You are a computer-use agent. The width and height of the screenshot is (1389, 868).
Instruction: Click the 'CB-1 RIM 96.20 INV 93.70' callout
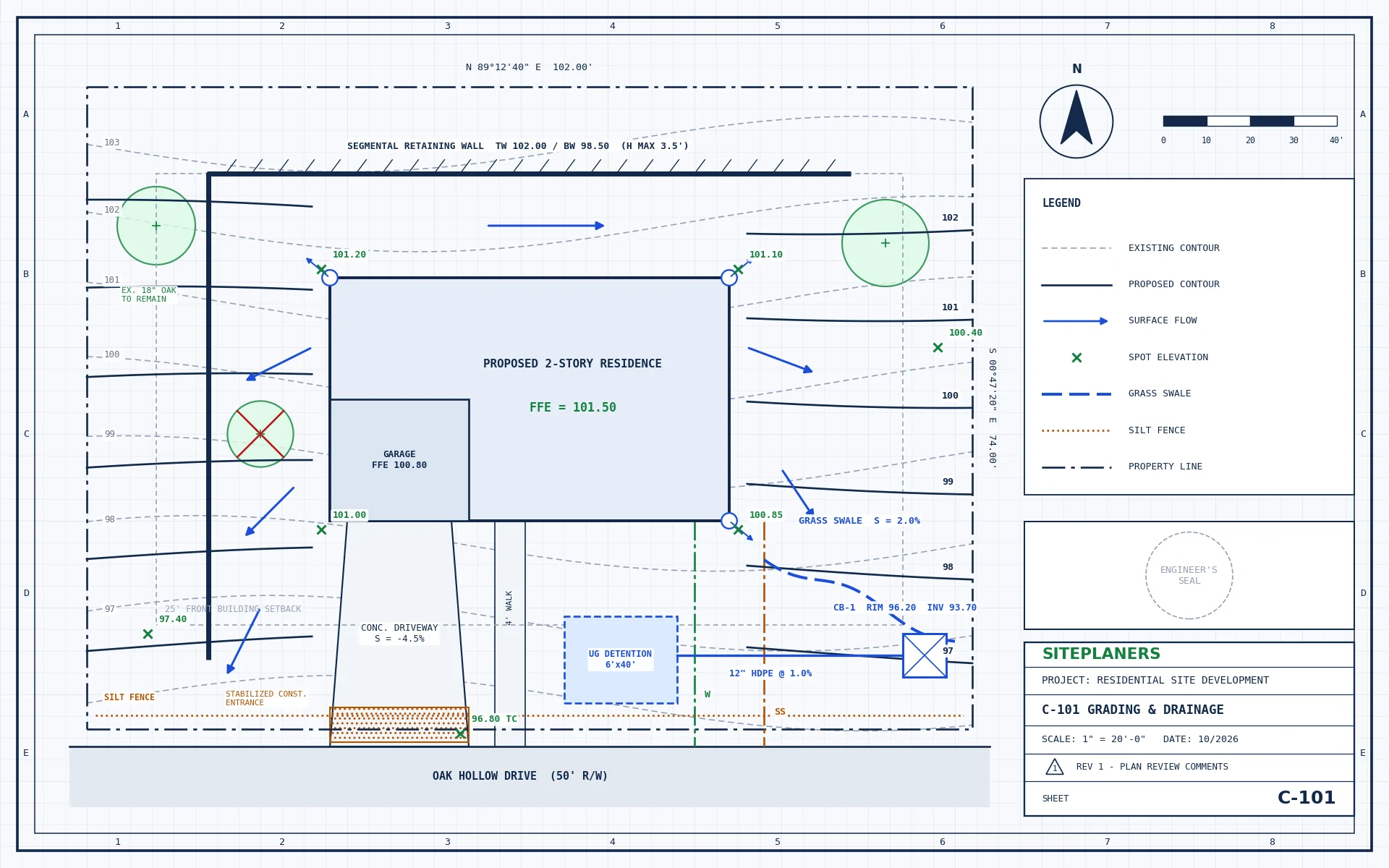pos(905,608)
